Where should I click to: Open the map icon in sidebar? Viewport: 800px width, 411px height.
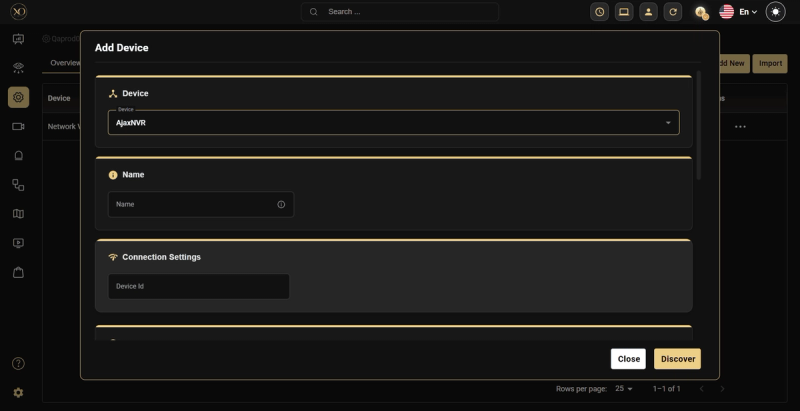[18, 214]
